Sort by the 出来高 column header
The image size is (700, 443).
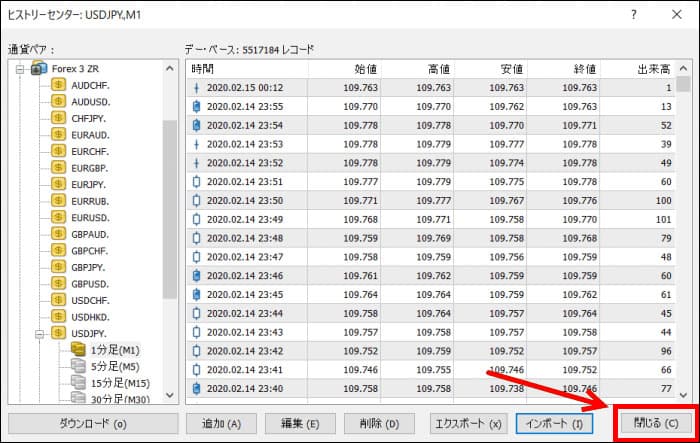[638, 69]
